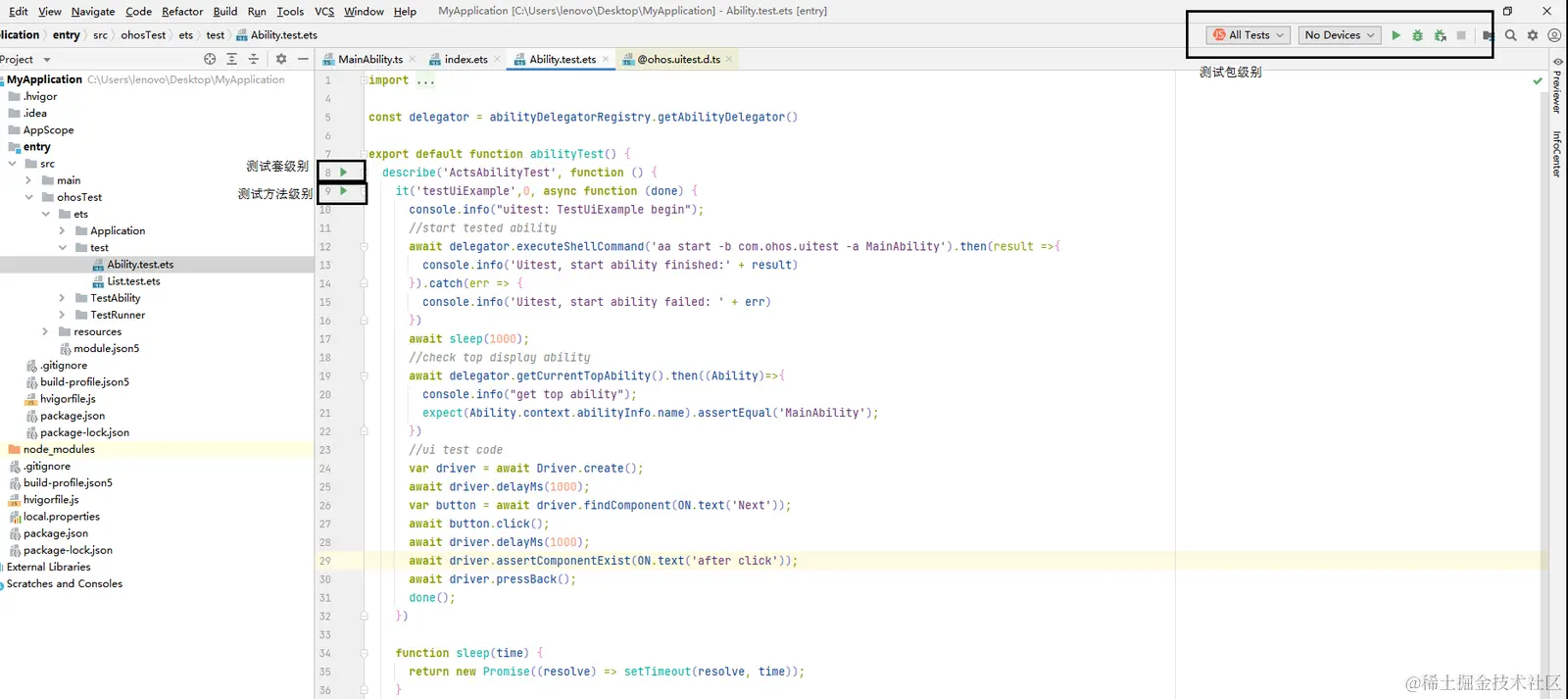Run describe test suite gutter icon
Viewport: 1568px width, 699px height.
click(x=343, y=172)
